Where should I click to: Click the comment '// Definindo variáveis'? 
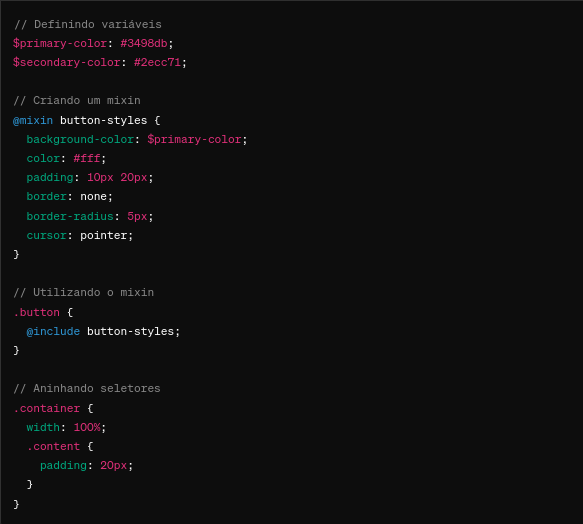(88, 25)
